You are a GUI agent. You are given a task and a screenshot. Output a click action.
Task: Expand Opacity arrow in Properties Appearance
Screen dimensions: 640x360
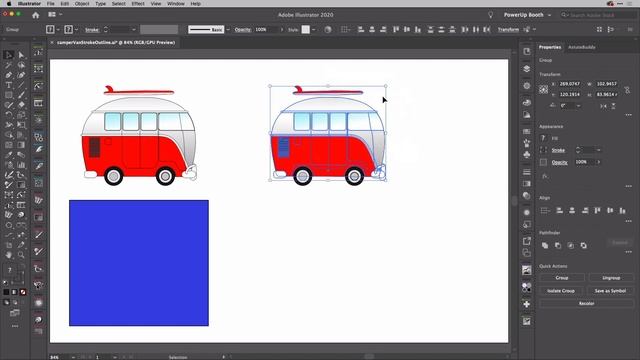tap(599, 162)
